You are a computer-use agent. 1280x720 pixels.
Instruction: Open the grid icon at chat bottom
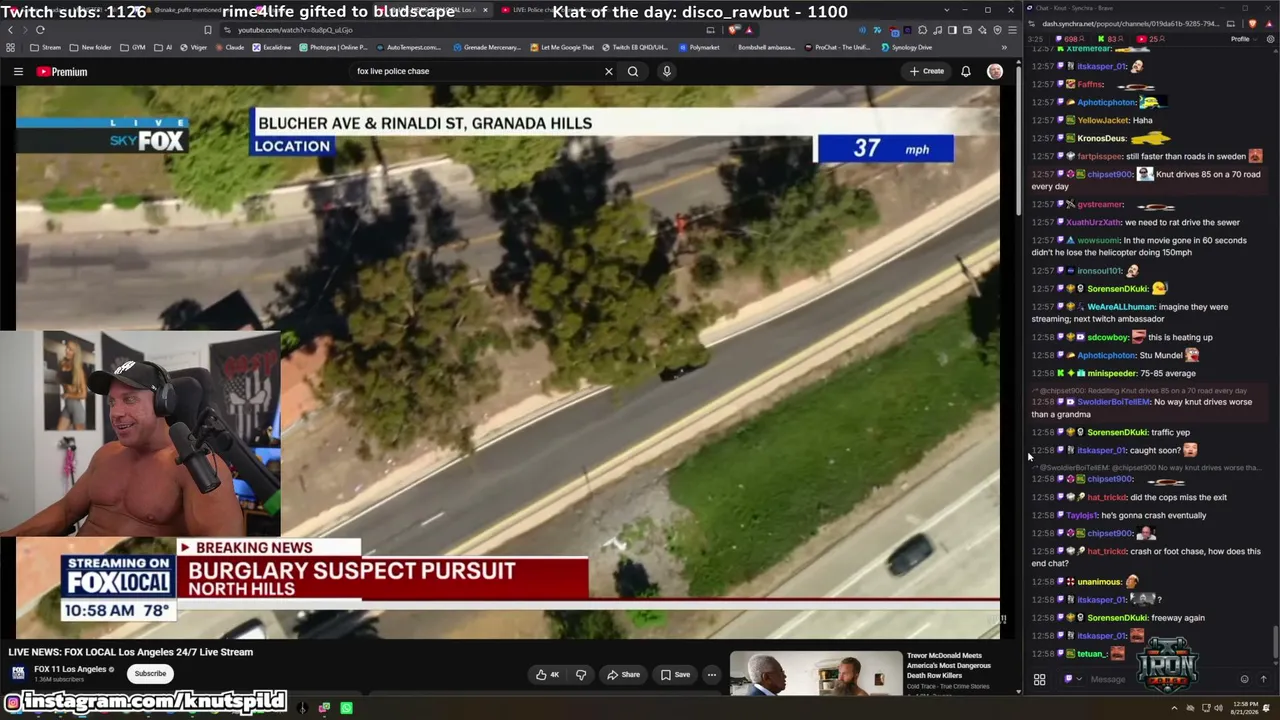coord(1039,680)
